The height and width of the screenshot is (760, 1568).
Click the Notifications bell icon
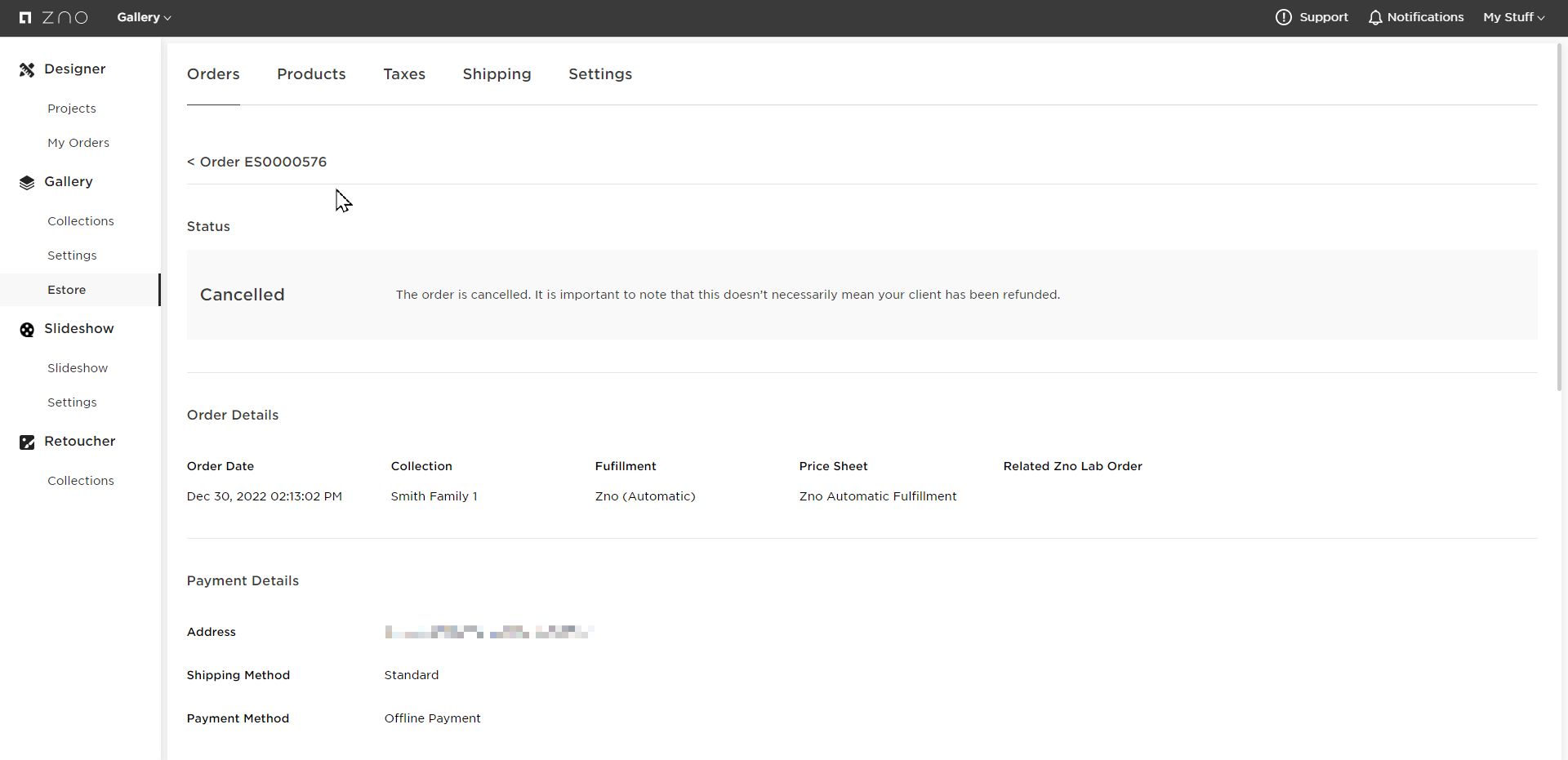click(x=1375, y=17)
